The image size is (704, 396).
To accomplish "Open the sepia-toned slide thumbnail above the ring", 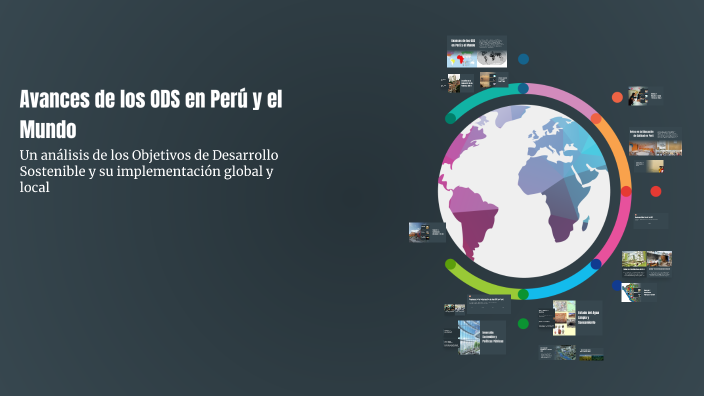I will tap(493, 79).
